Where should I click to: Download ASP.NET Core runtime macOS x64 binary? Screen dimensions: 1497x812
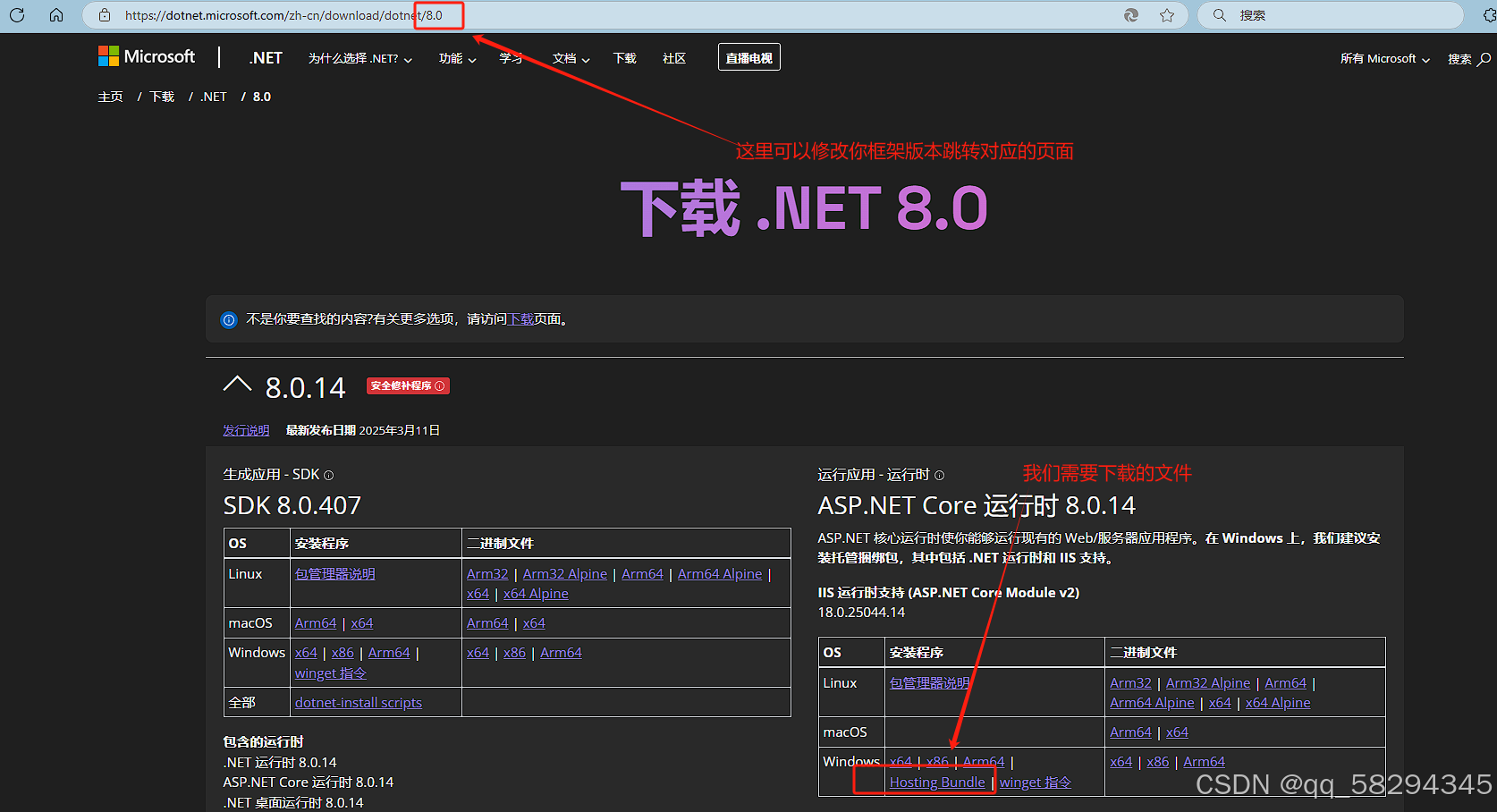[x=1177, y=732]
